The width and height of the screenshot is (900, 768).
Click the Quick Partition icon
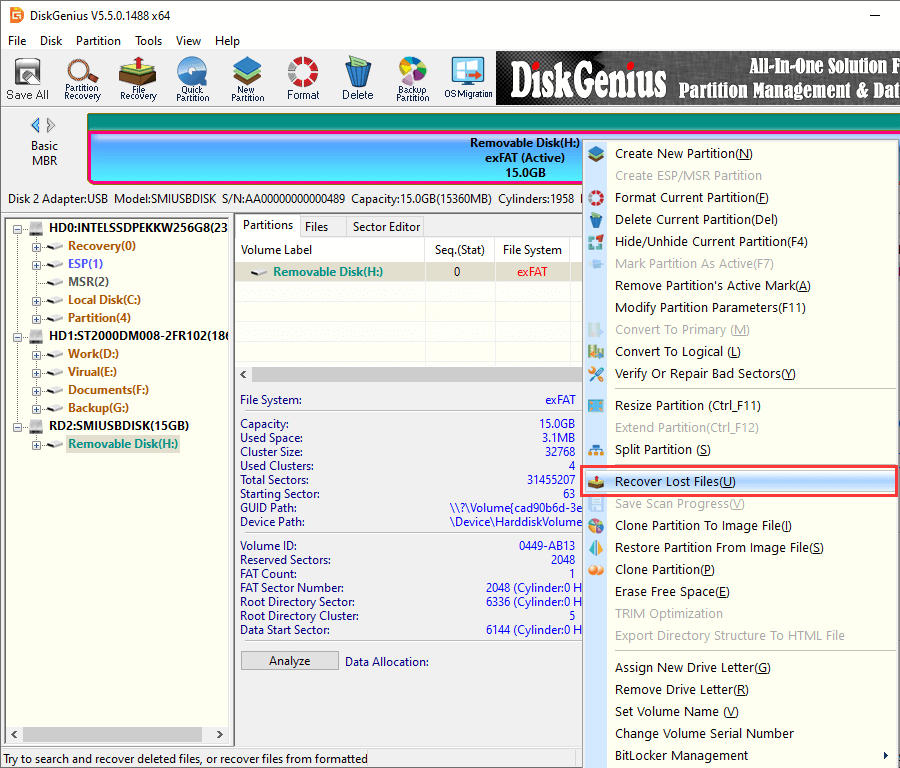click(192, 78)
